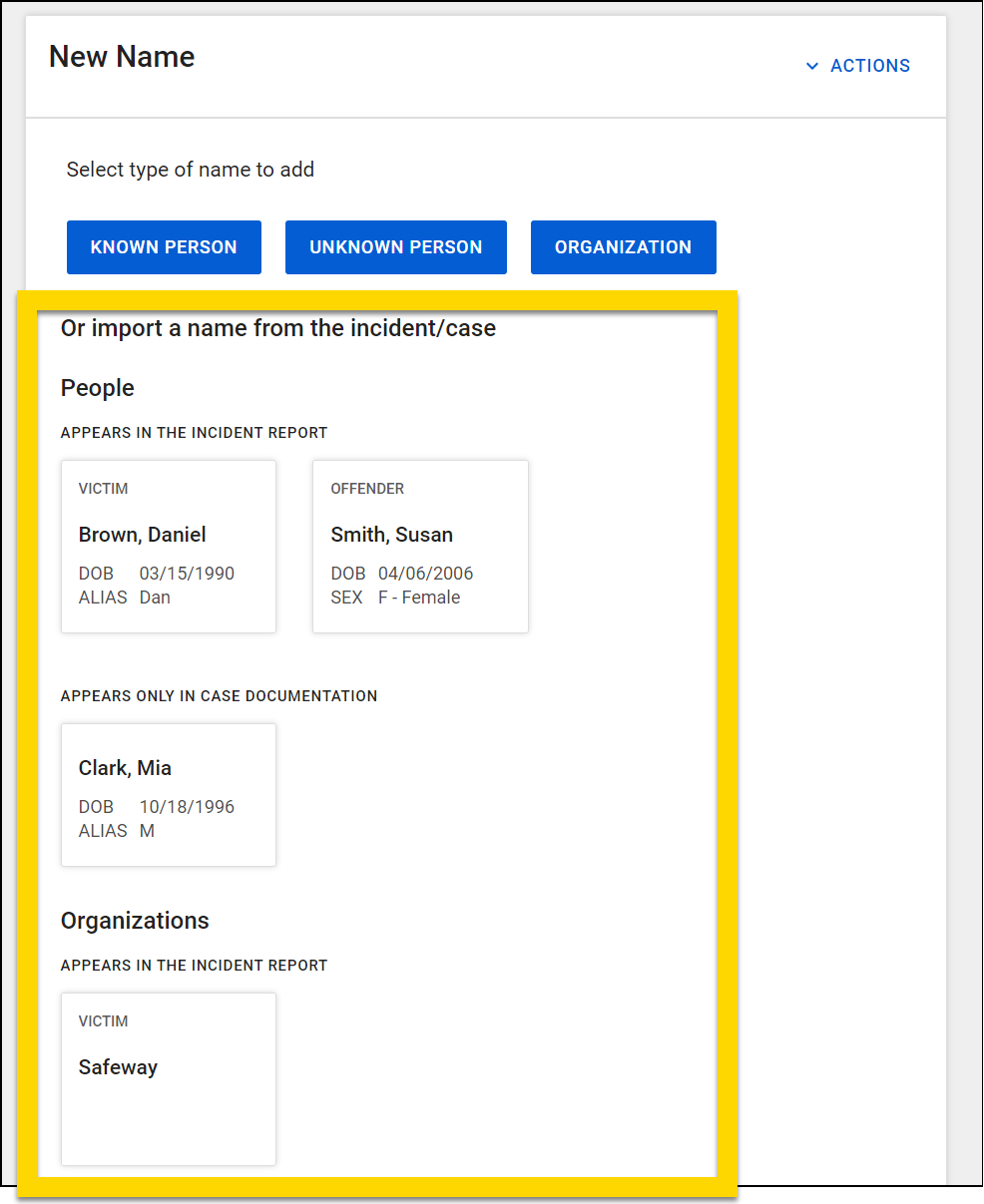Open the ACTIONS dropdown
The image size is (984, 1204).
(x=869, y=65)
